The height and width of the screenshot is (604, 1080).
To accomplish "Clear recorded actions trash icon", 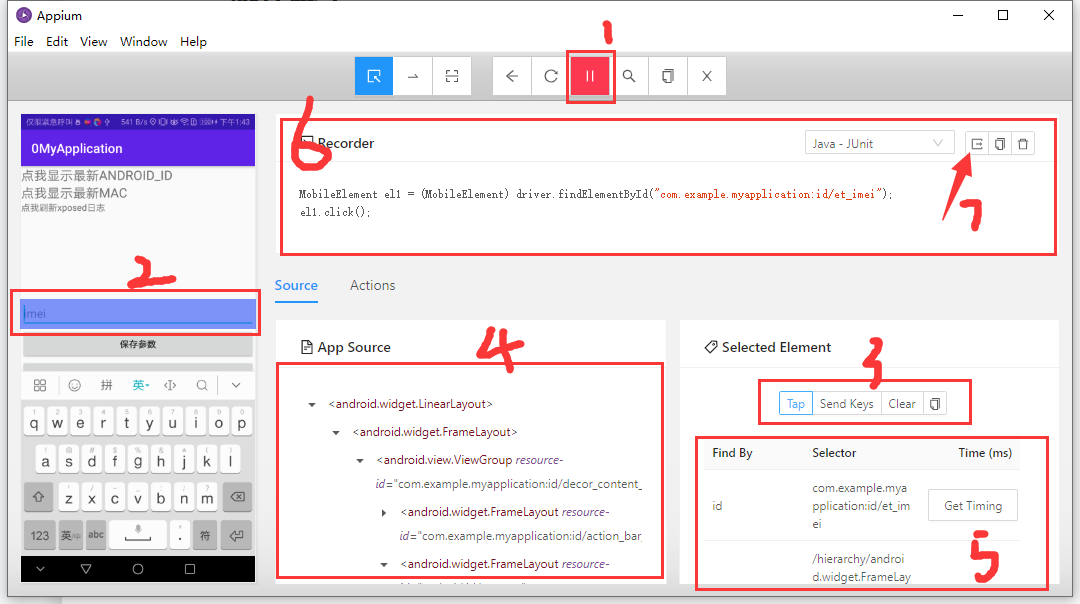I will click(1023, 143).
